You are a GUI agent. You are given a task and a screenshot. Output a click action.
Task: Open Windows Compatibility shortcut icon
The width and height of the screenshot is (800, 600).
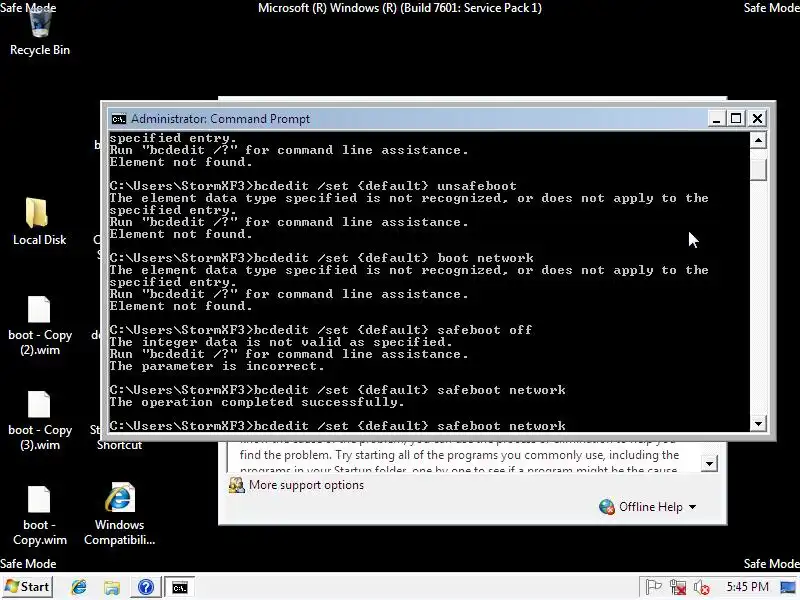119,514
